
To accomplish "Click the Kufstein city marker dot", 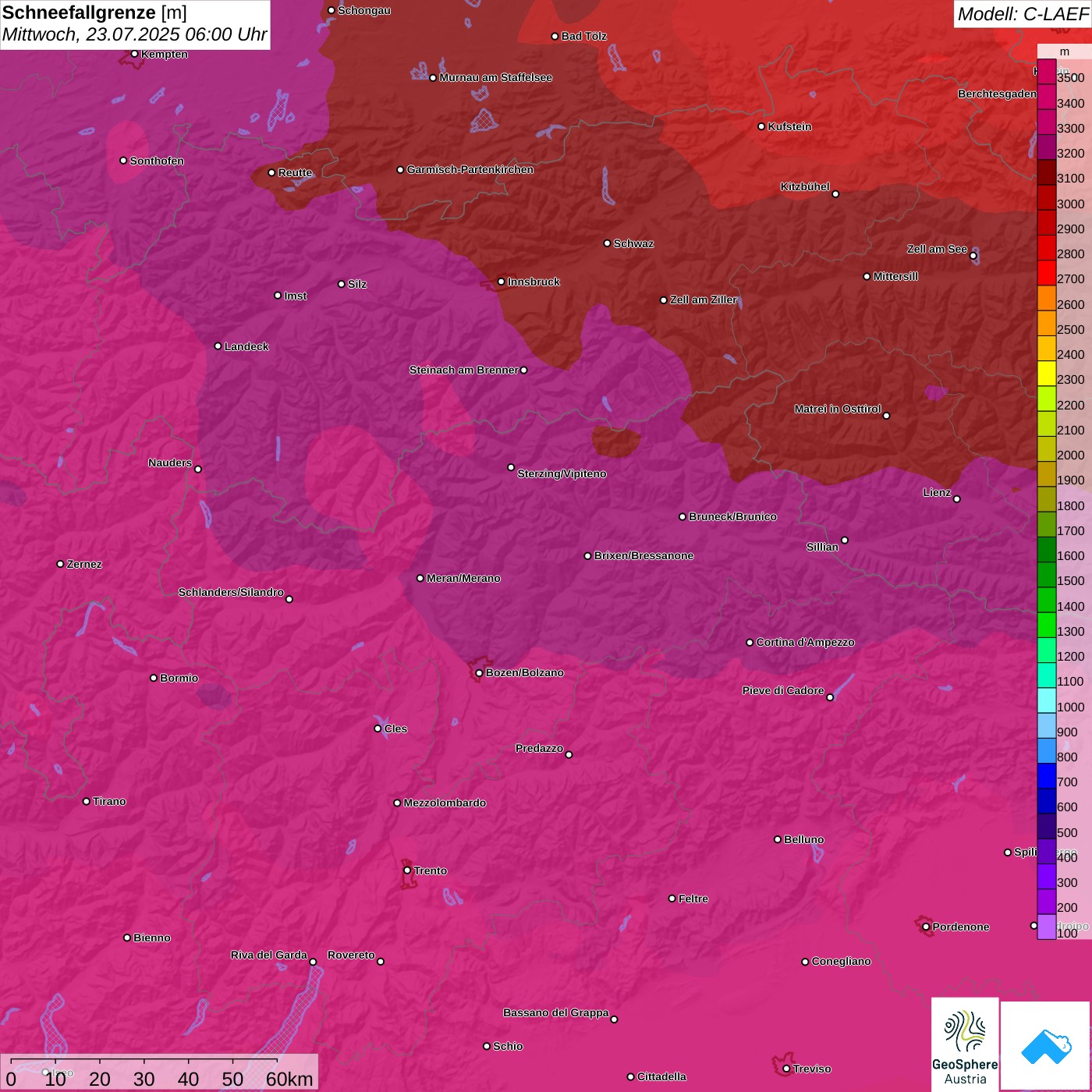I will coord(762,126).
